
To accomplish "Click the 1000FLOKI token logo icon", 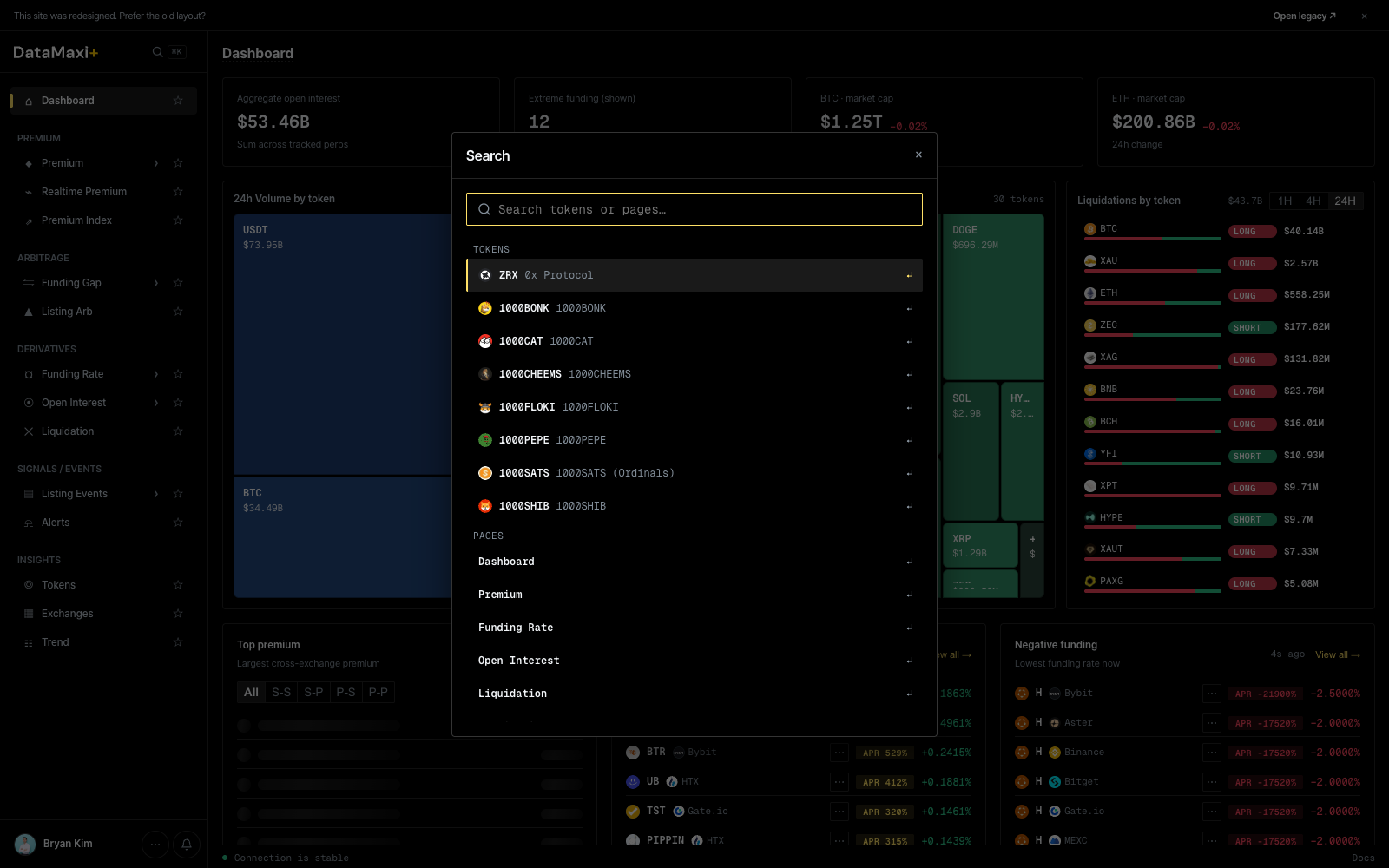I will pos(485,407).
